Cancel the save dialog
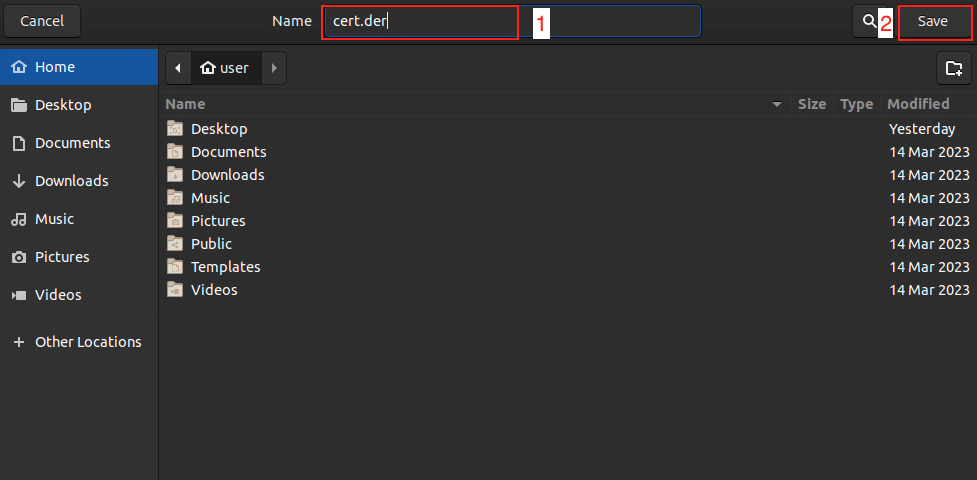 (x=41, y=21)
